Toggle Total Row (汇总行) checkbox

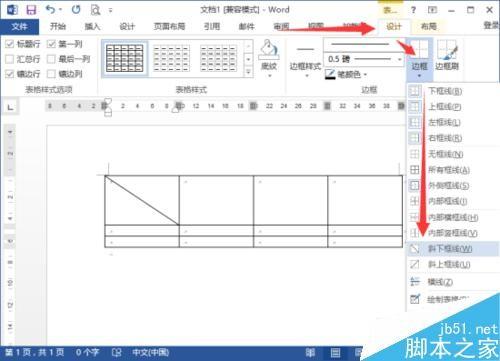coord(10,59)
